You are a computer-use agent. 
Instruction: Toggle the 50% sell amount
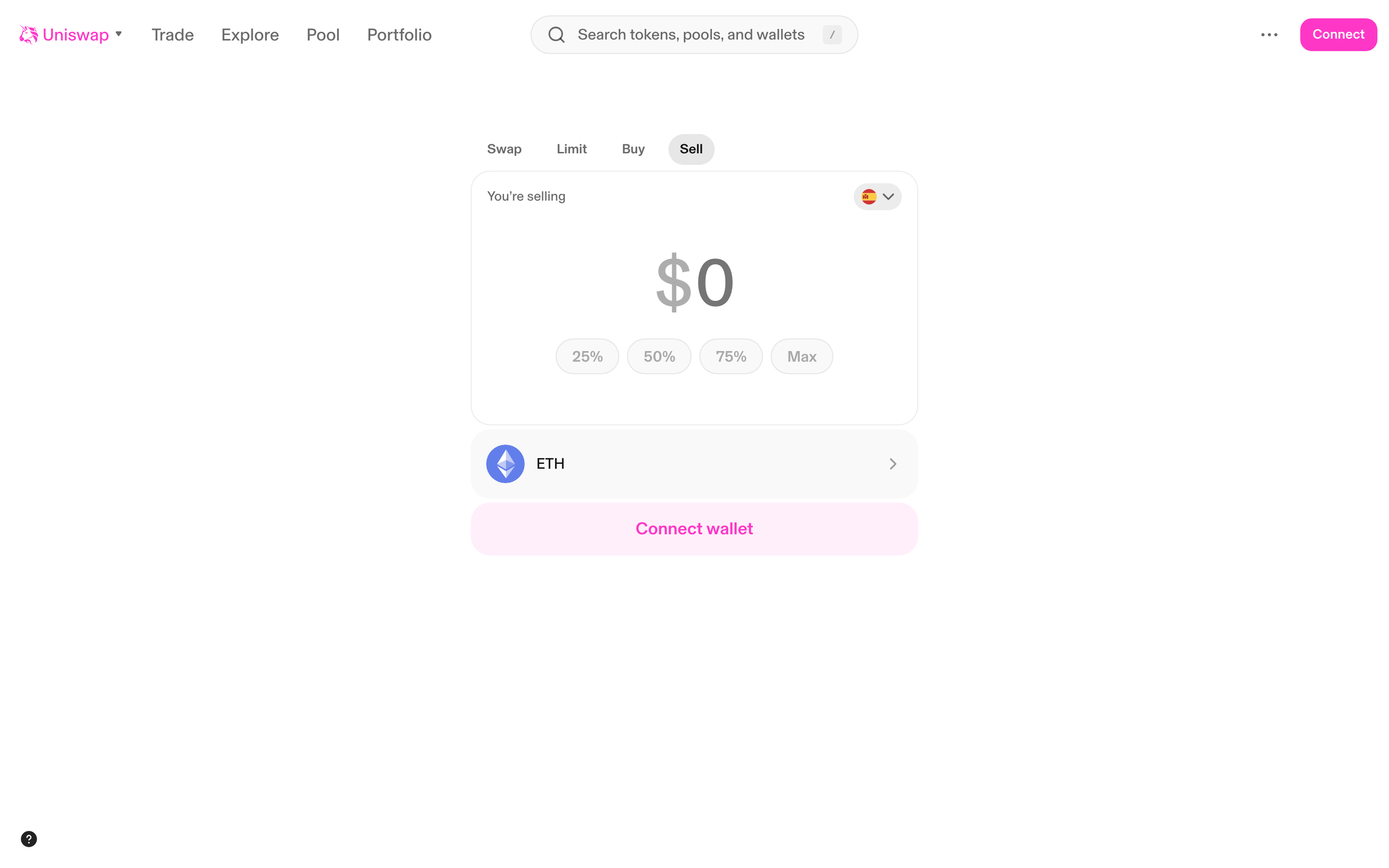point(658,356)
